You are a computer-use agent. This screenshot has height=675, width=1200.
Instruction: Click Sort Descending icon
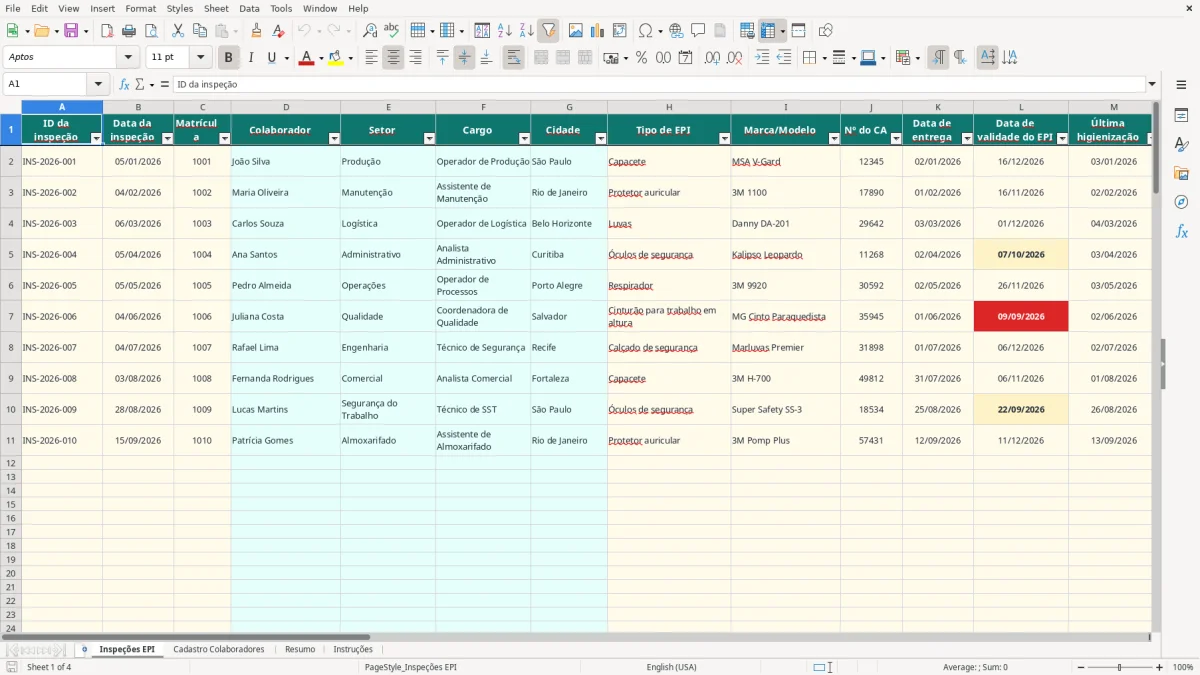click(527, 31)
